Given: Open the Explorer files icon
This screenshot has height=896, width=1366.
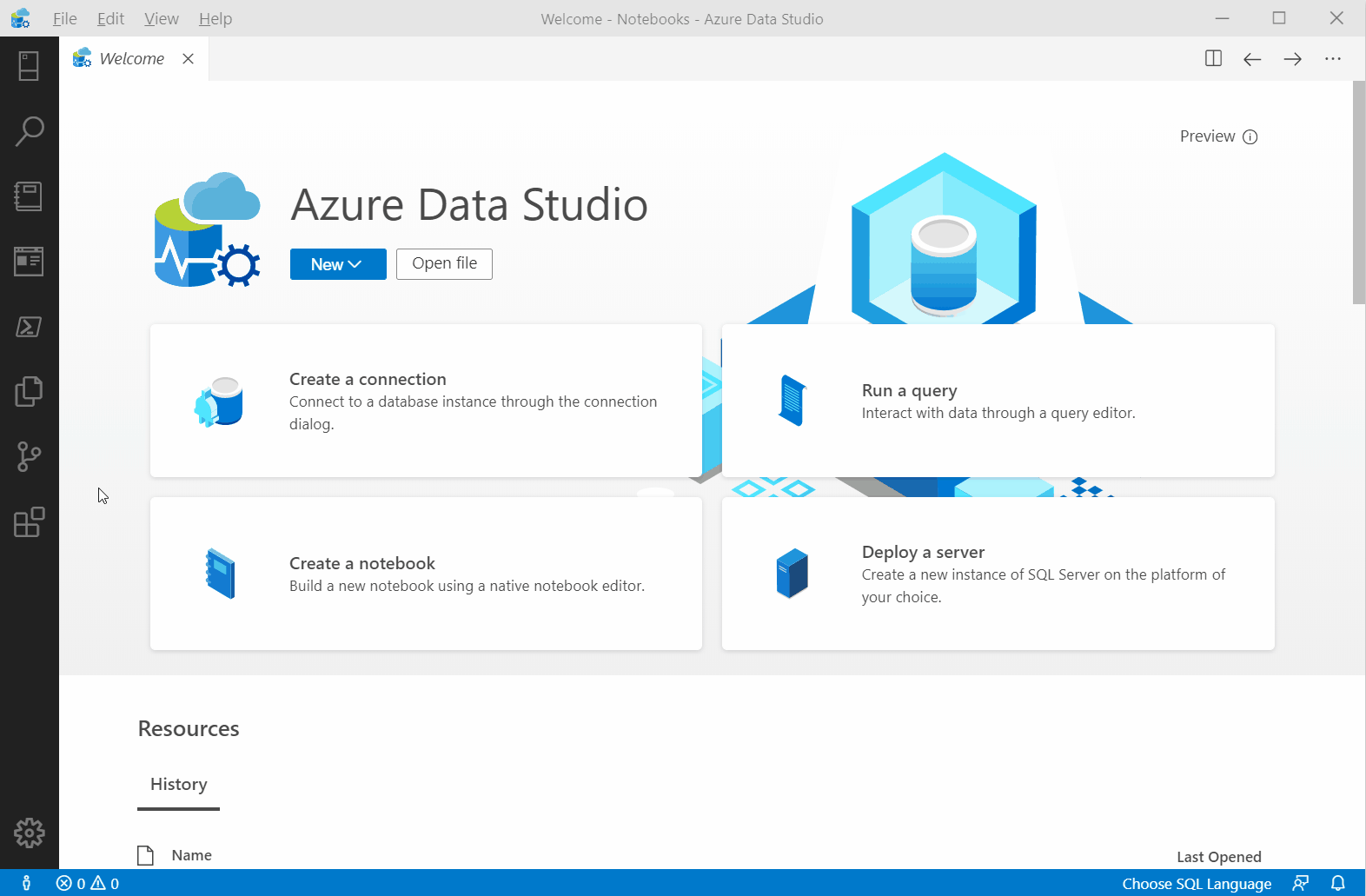Looking at the screenshot, I should point(29,392).
